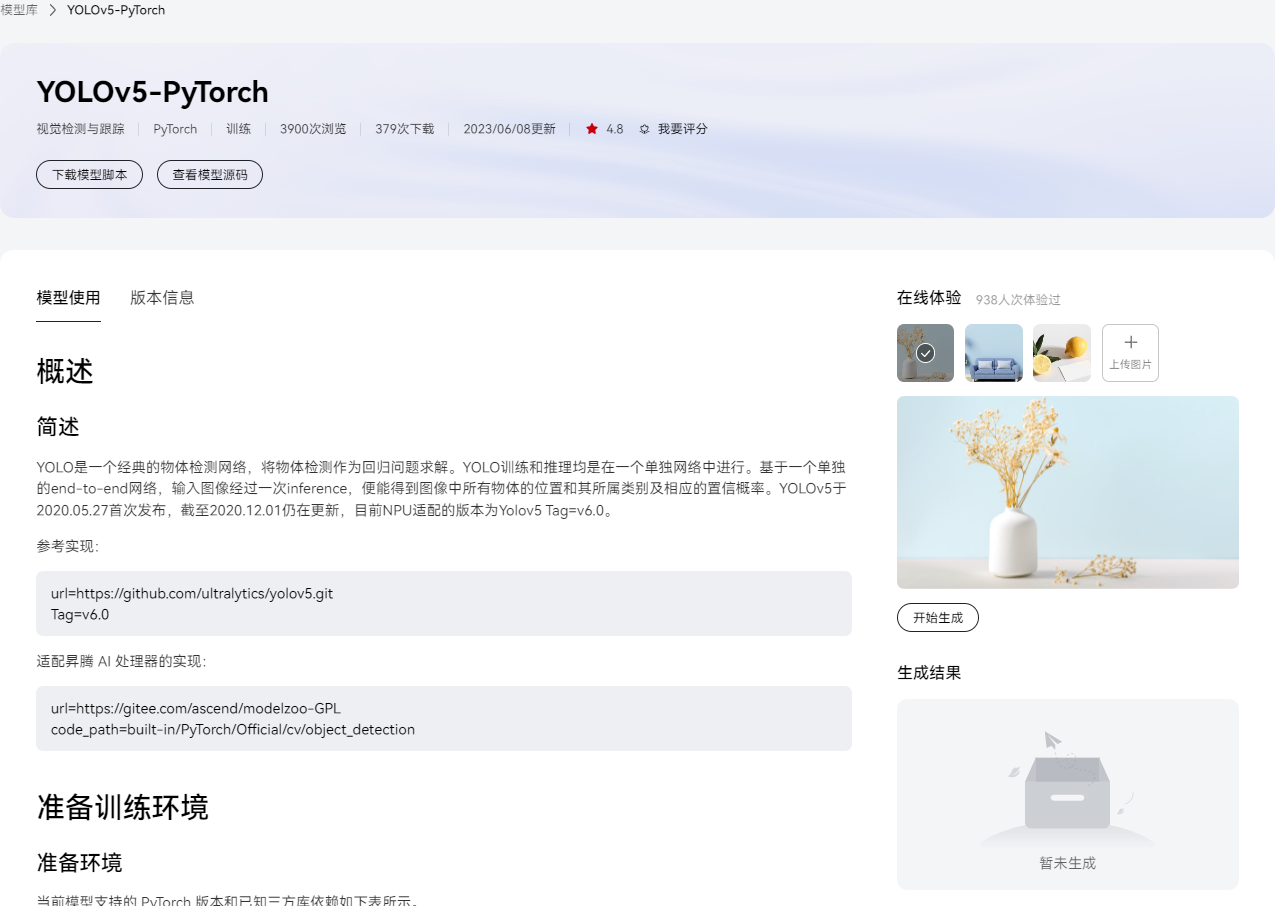Select the lemon sample thumbnail

(1062, 353)
